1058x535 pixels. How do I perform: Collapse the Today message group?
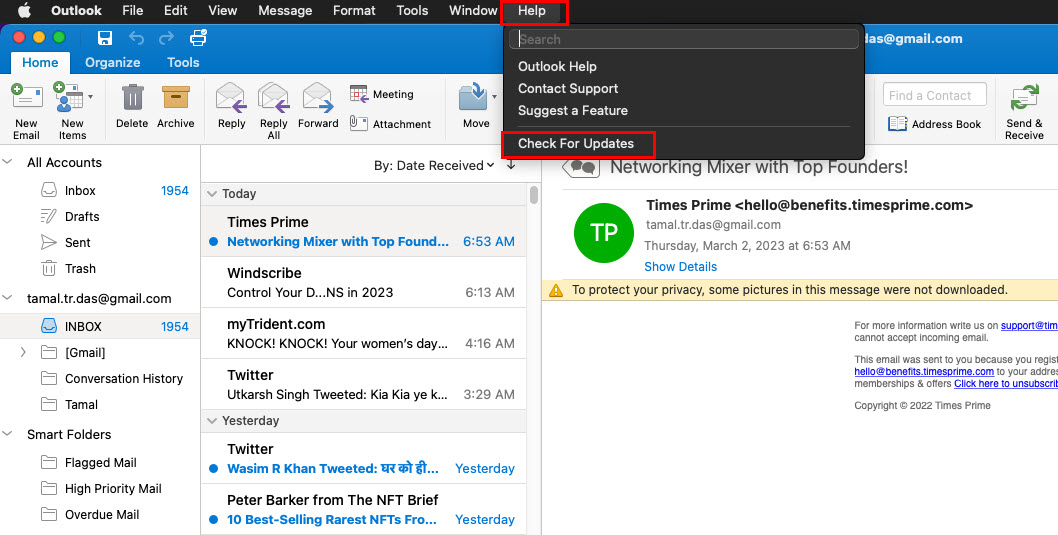[211, 194]
